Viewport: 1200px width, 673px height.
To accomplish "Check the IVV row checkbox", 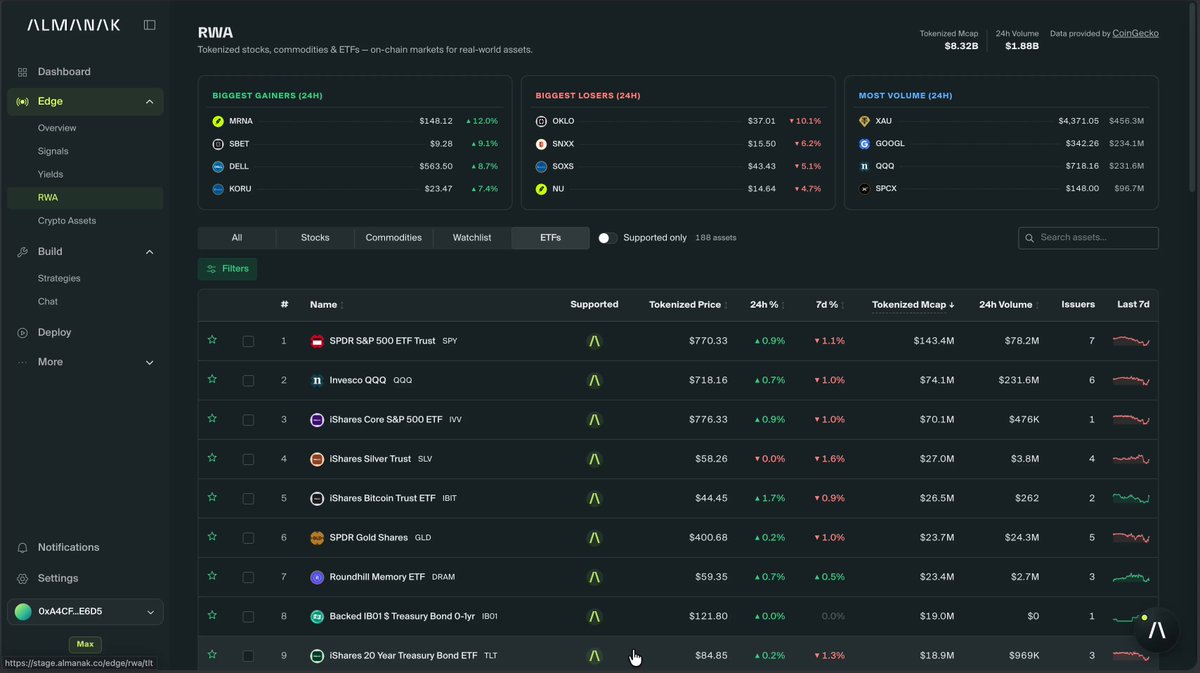I will click(x=248, y=420).
